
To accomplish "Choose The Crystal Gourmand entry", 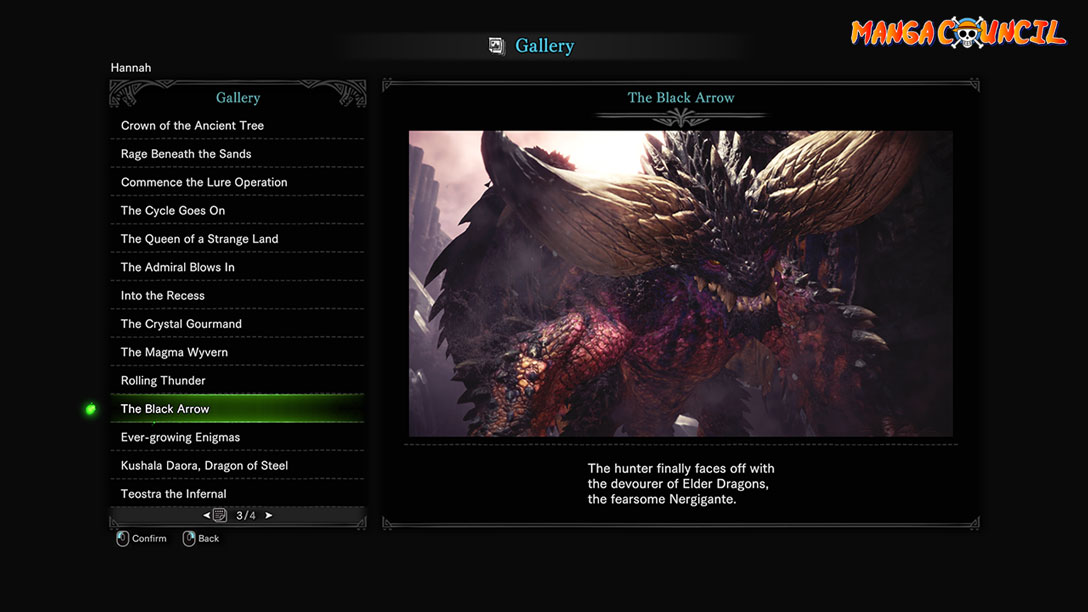I will 237,325.
